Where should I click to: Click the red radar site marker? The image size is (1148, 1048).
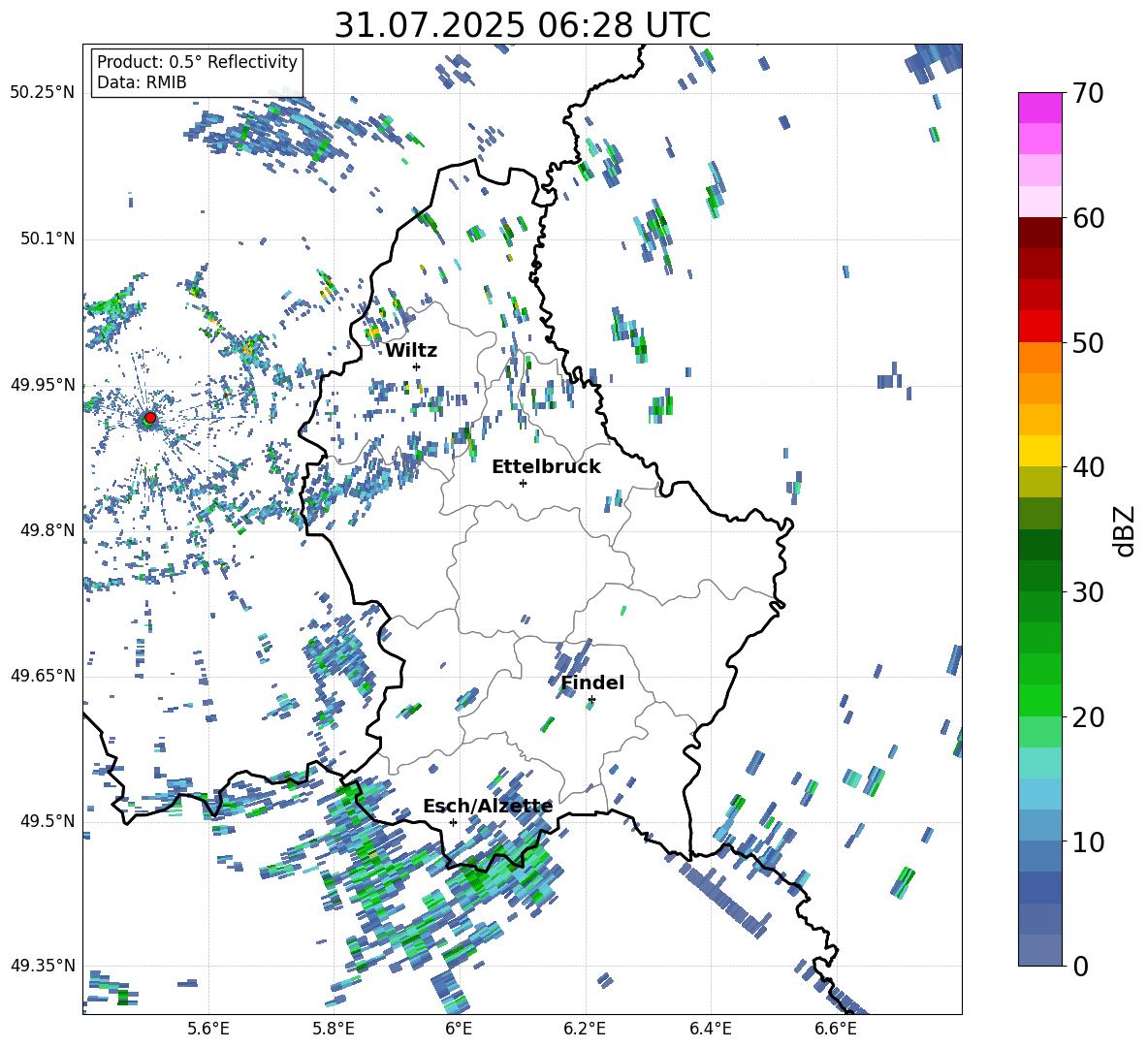(x=150, y=418)
